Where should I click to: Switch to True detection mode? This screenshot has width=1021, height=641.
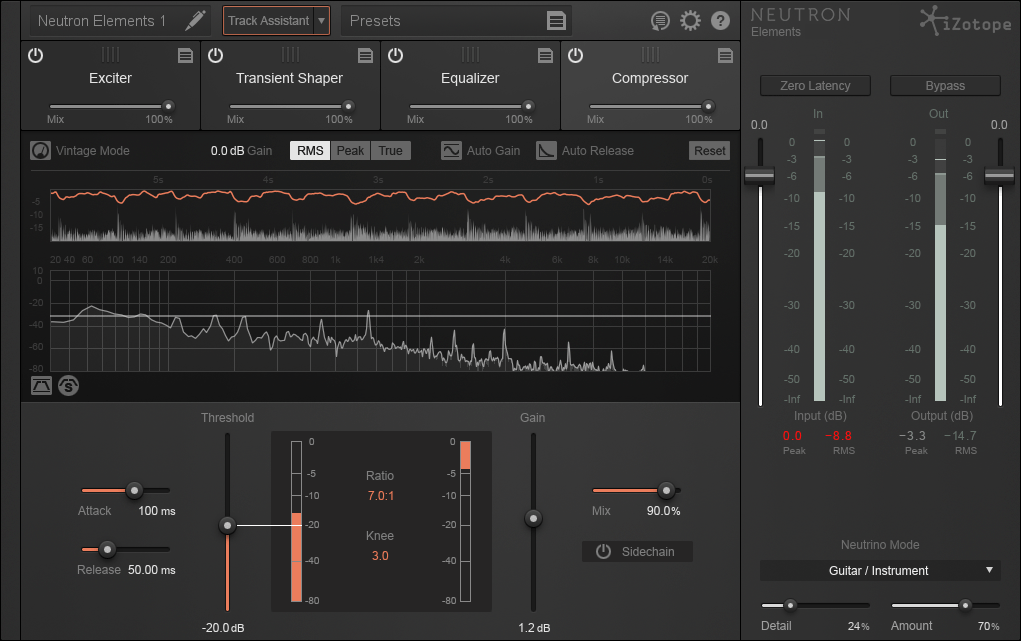click(390, 151)
